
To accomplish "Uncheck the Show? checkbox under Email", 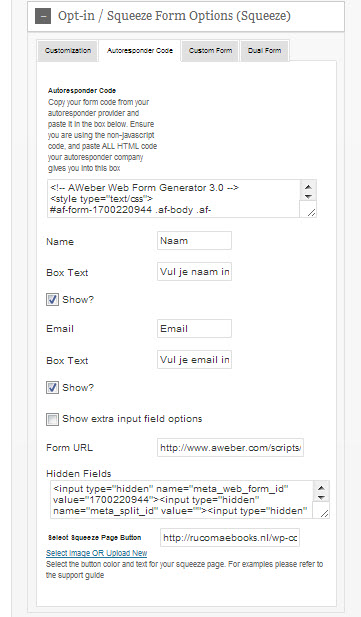I will 52,388.
